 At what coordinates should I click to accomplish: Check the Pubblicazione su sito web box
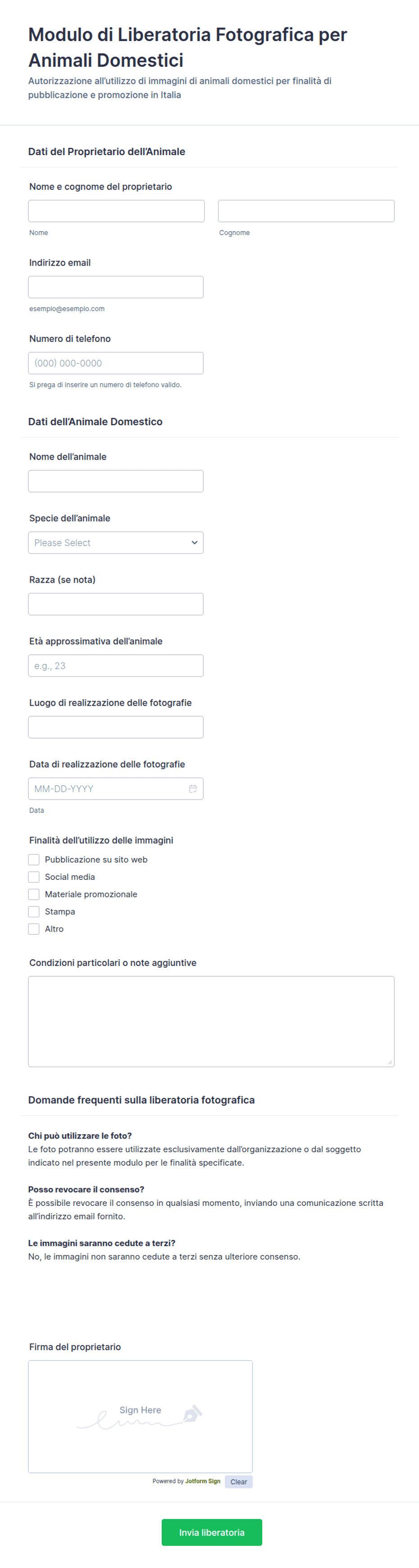[x=34, y=860]
